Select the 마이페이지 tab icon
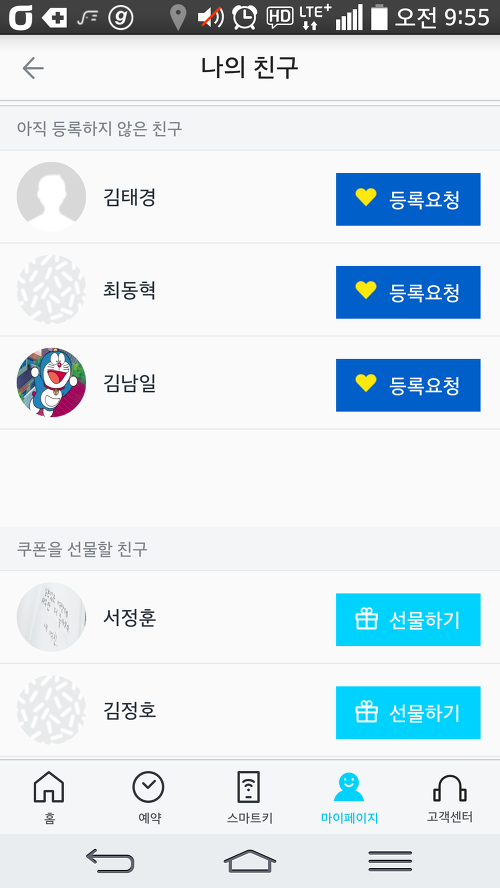Viewport: 500px width, 888px height. pos(349,787)
